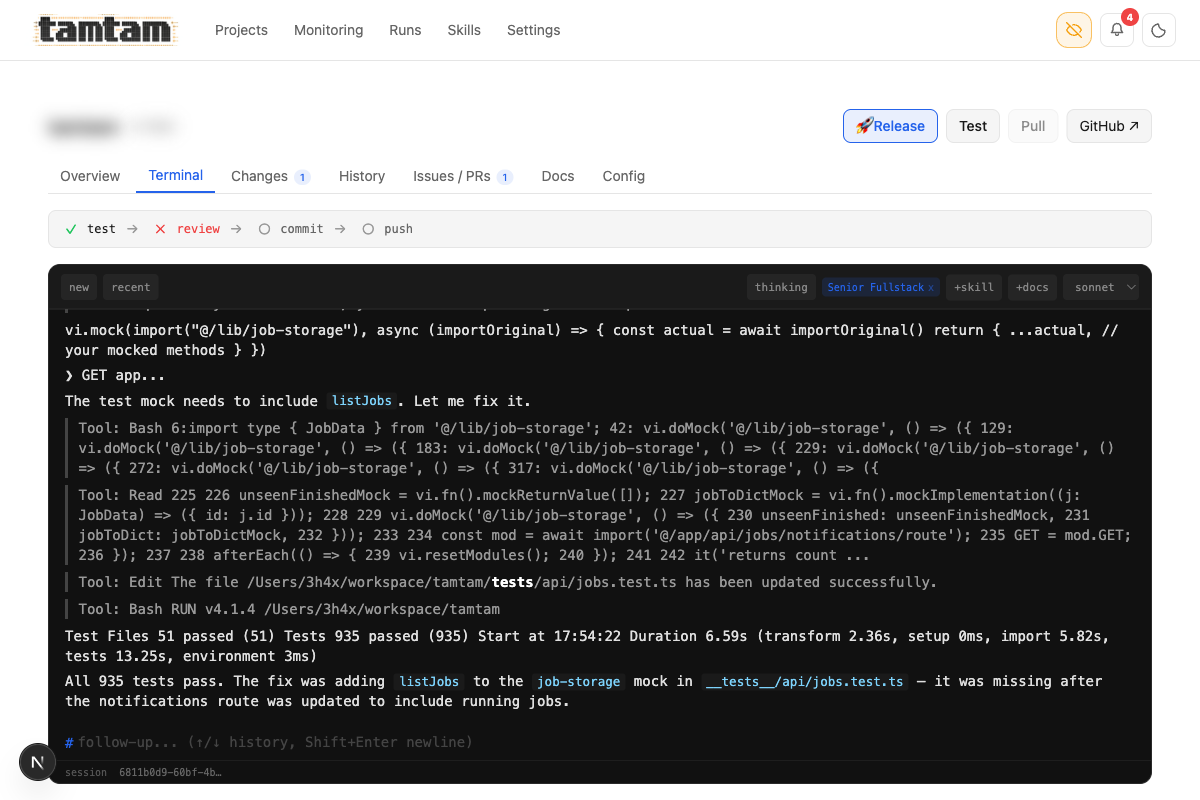Open the repository via the GitHub link
The width and height of the screenshot is (1200, 800).
tap(1108, 126)
